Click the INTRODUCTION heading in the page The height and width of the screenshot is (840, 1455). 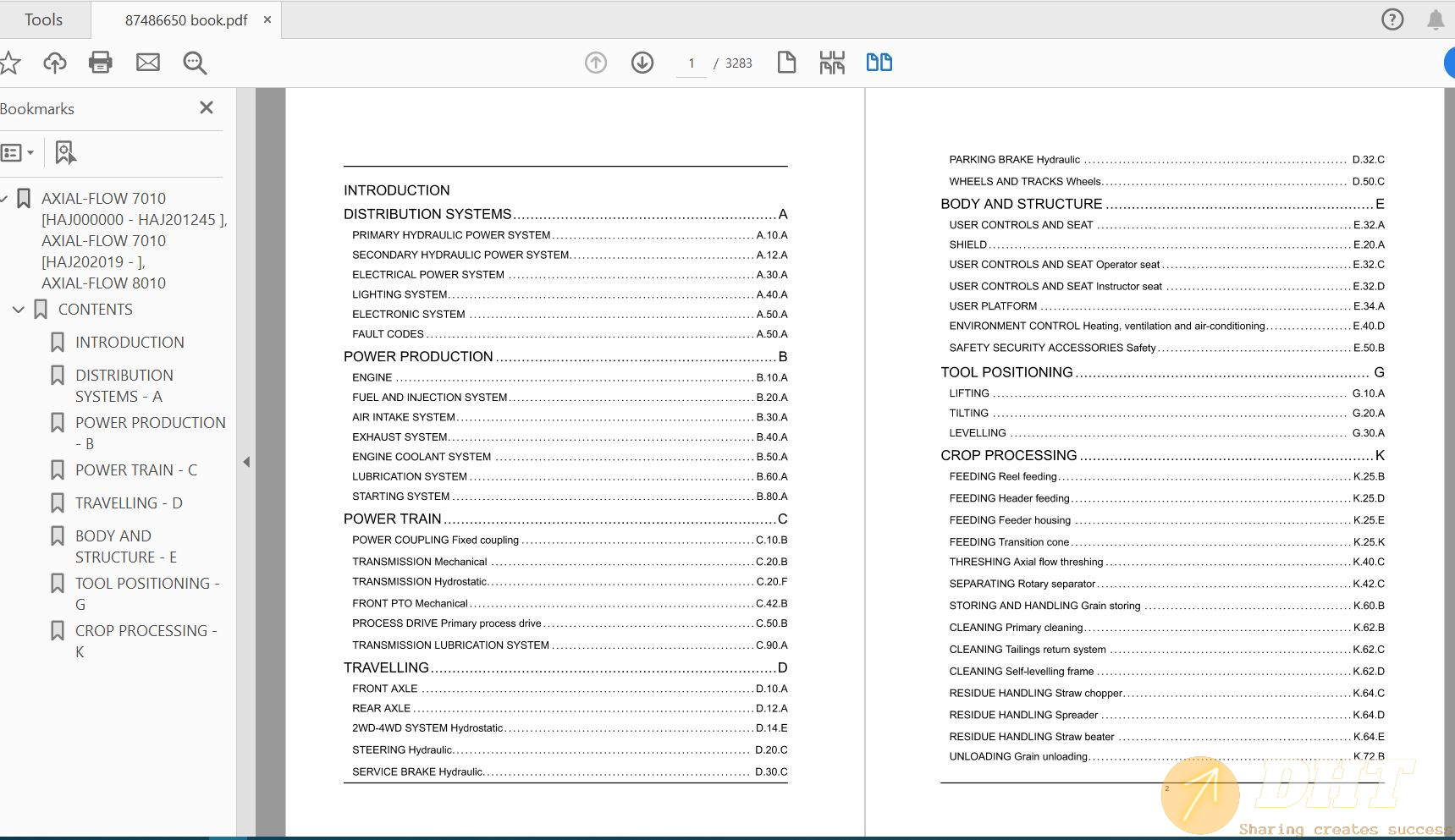[397, 190]
